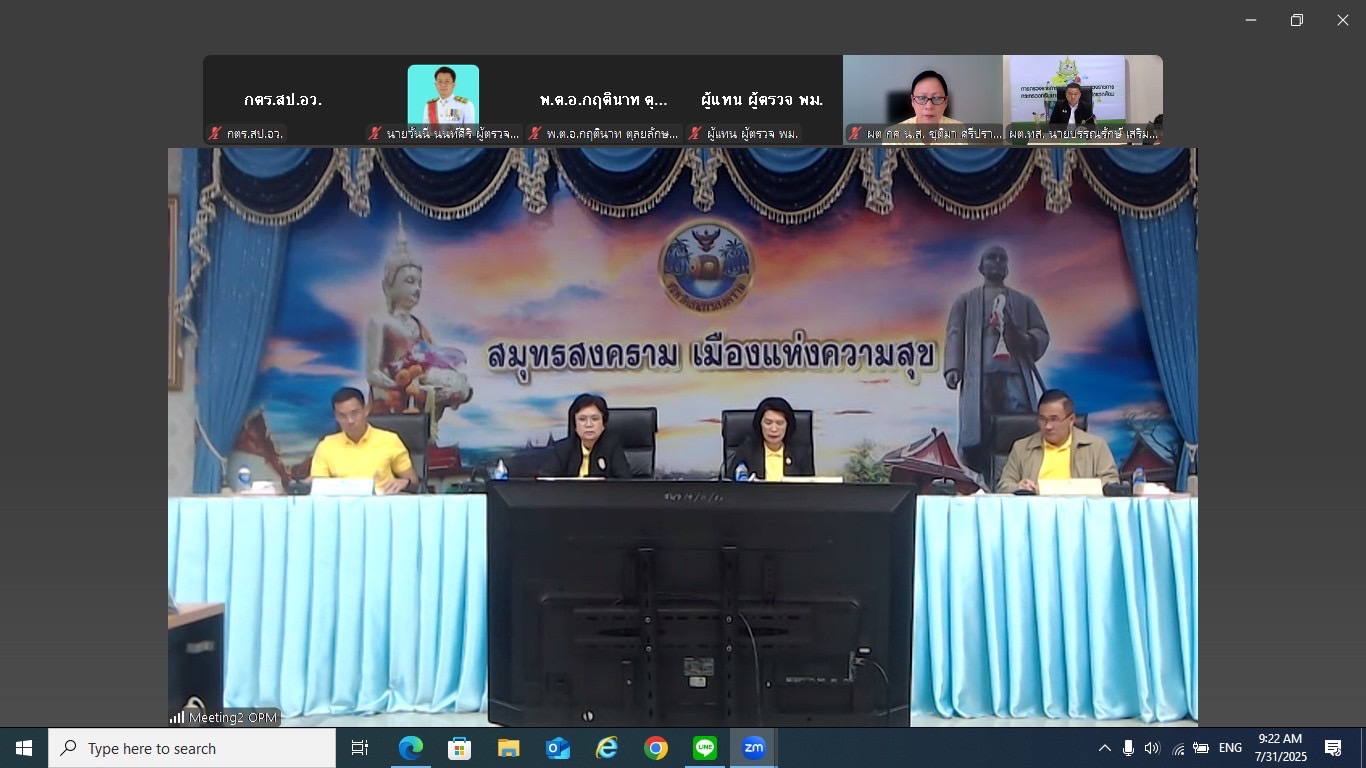Launch Google Chrome from taskbar

click(656, 748)
